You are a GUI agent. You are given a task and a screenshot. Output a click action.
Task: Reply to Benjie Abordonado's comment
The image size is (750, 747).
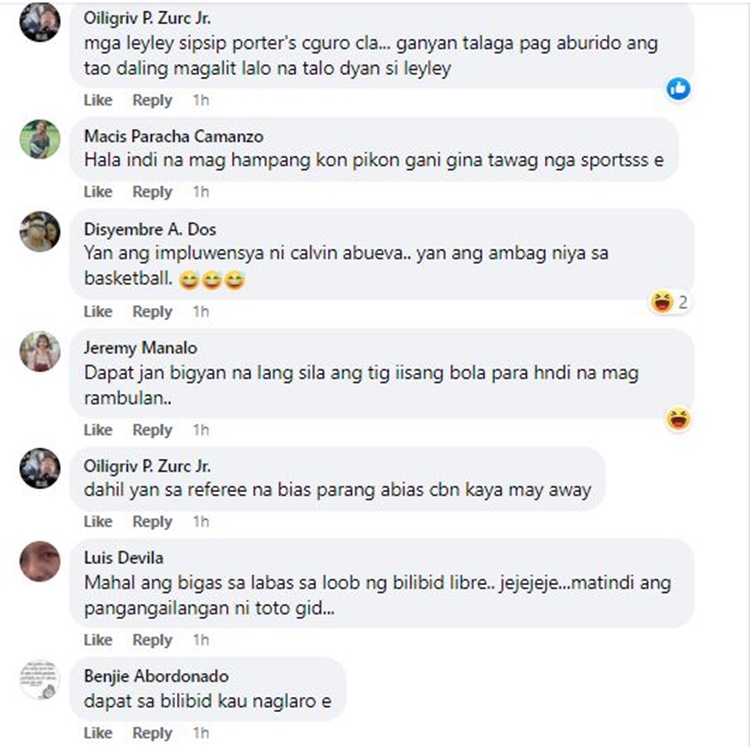[x=152, y=733]
